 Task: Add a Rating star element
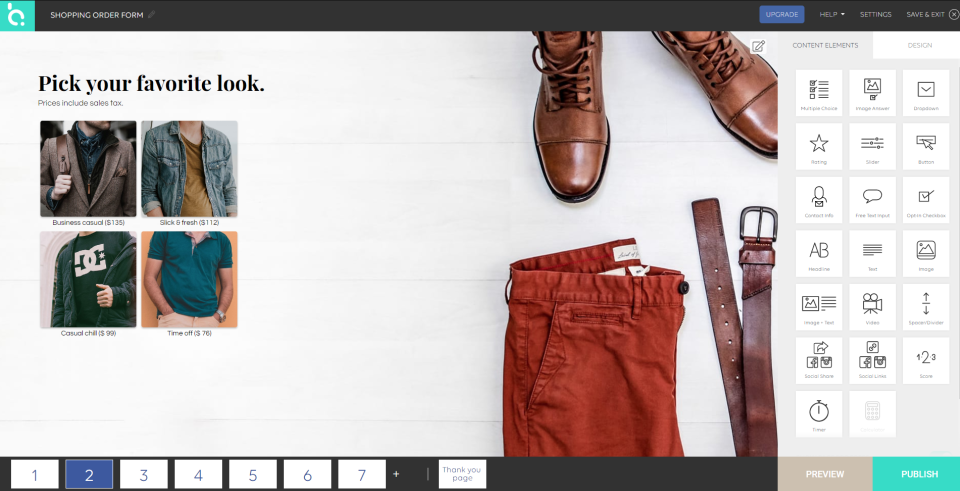[x=818, y=147]
